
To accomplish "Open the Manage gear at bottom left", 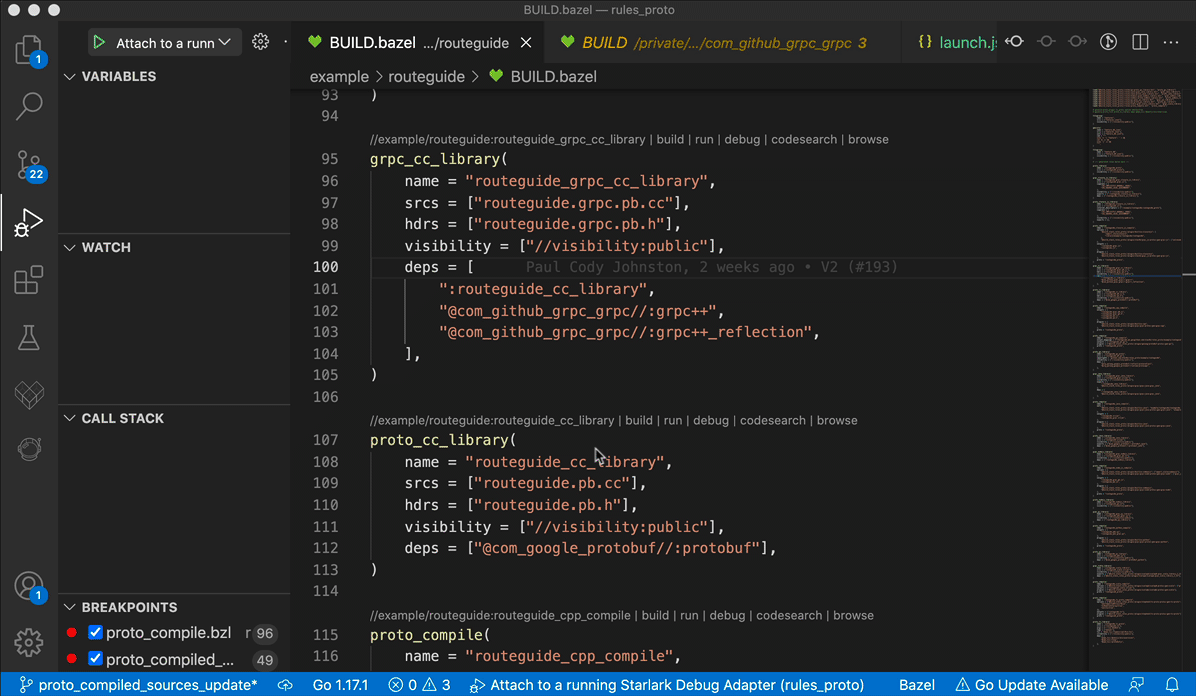I will [x=29, y=643].
